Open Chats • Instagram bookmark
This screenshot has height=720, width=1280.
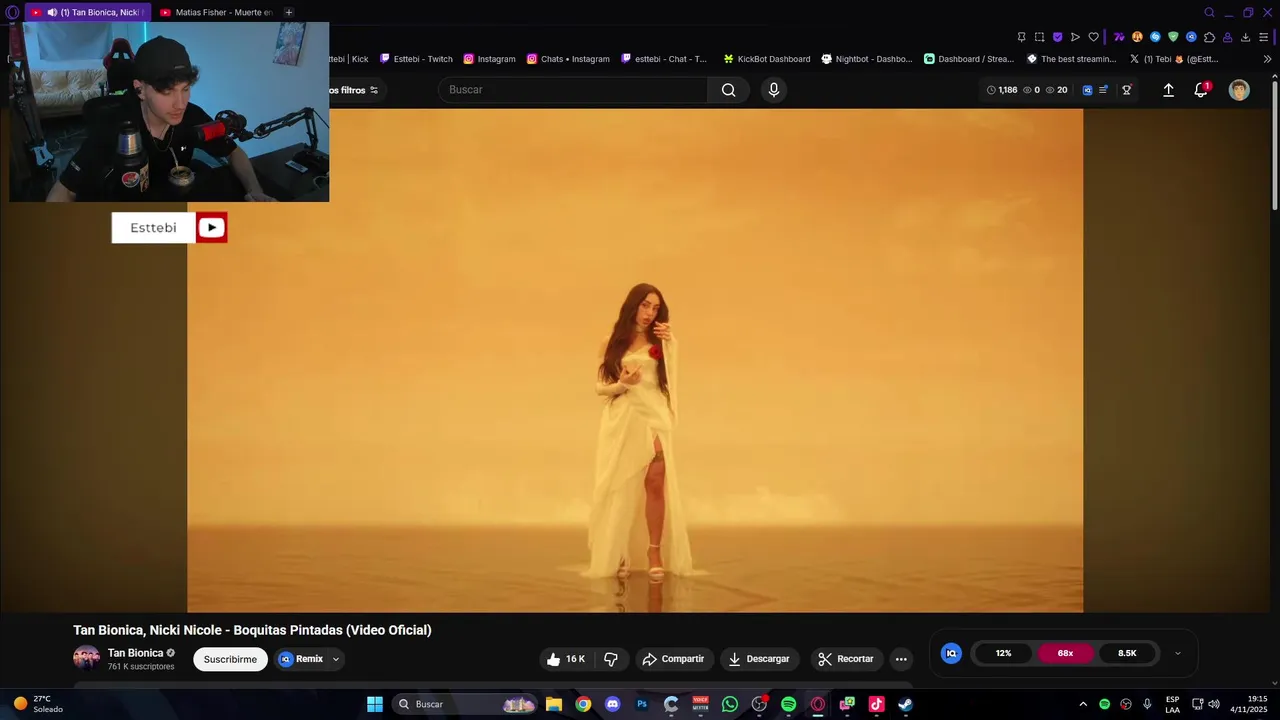click(x=568, y=59)
